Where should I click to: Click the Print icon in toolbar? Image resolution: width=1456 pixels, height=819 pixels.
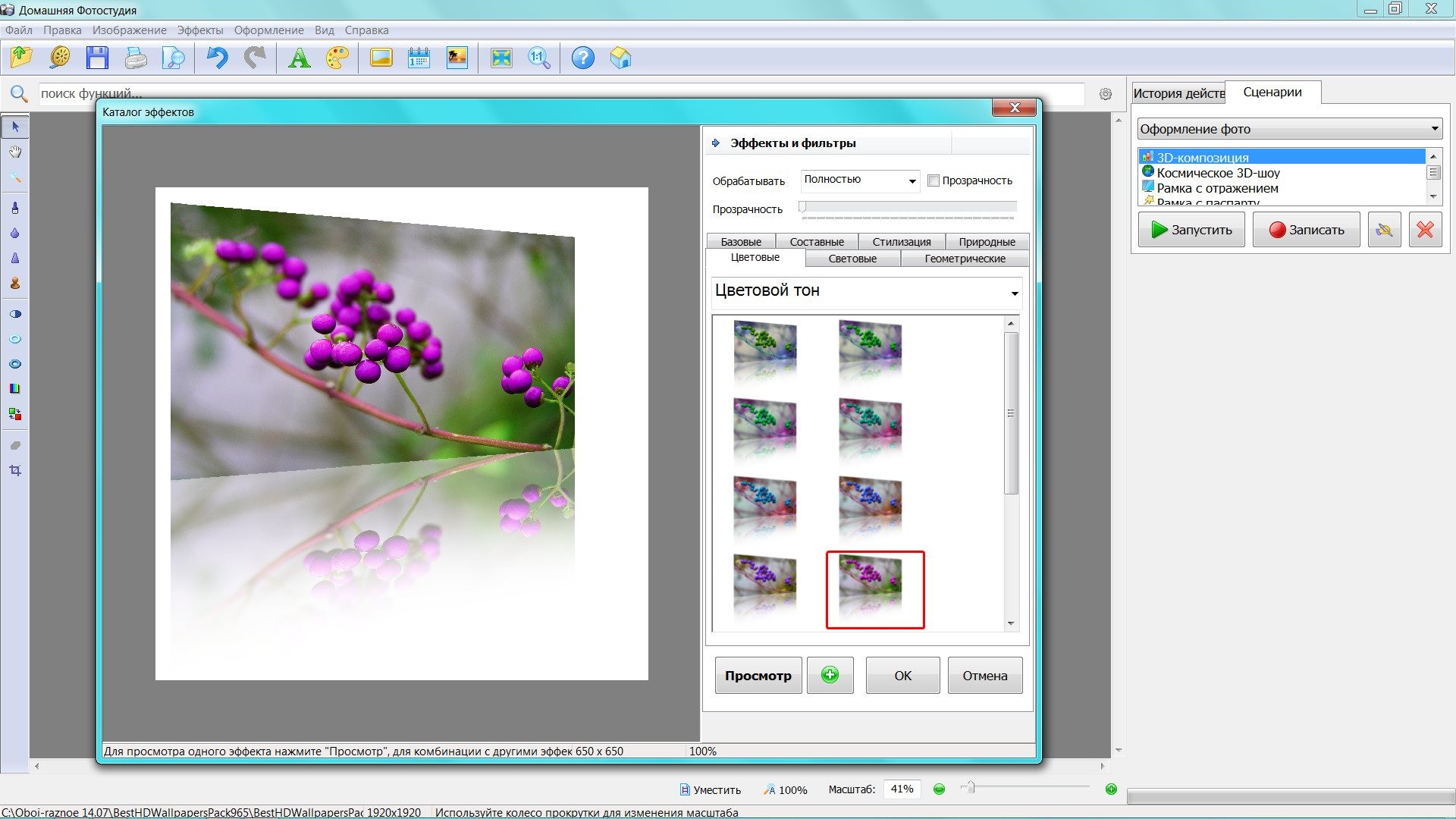135,58
